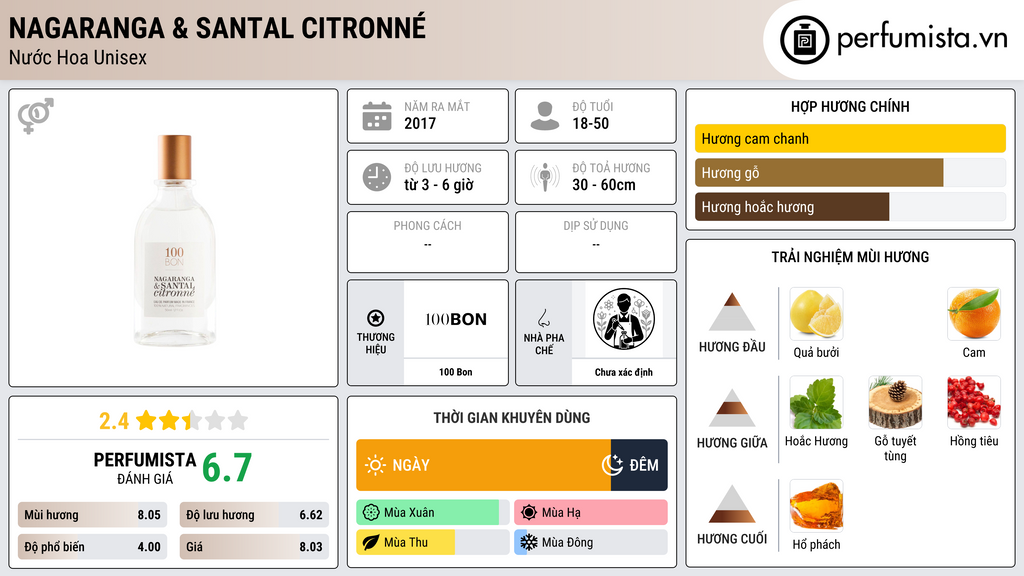Click the sillage icon beside Độ toả hương
The width and height of the screenshot is (1024, 576).
[545, 177]
